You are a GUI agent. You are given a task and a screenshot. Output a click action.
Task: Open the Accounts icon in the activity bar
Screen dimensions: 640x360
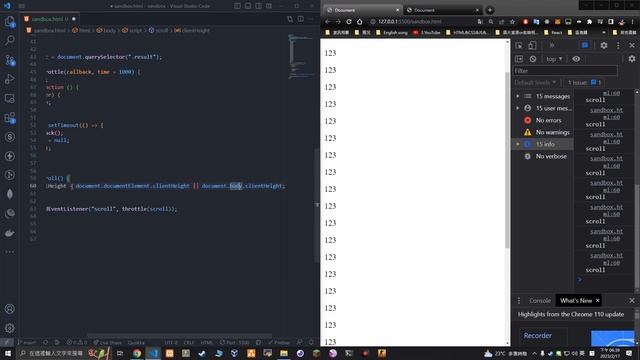click(9, 309)
